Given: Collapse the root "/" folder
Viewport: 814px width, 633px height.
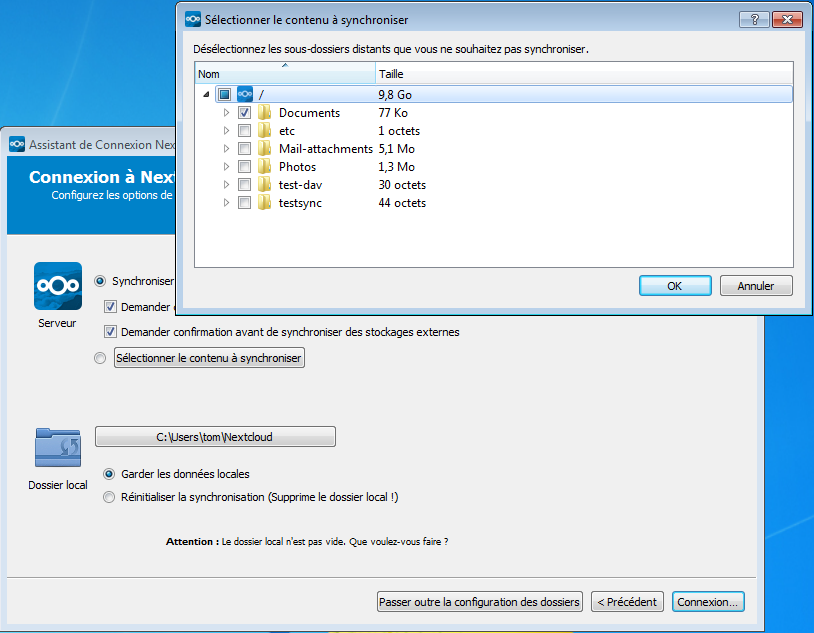Looking at the screenshot, I should [206, 93].
